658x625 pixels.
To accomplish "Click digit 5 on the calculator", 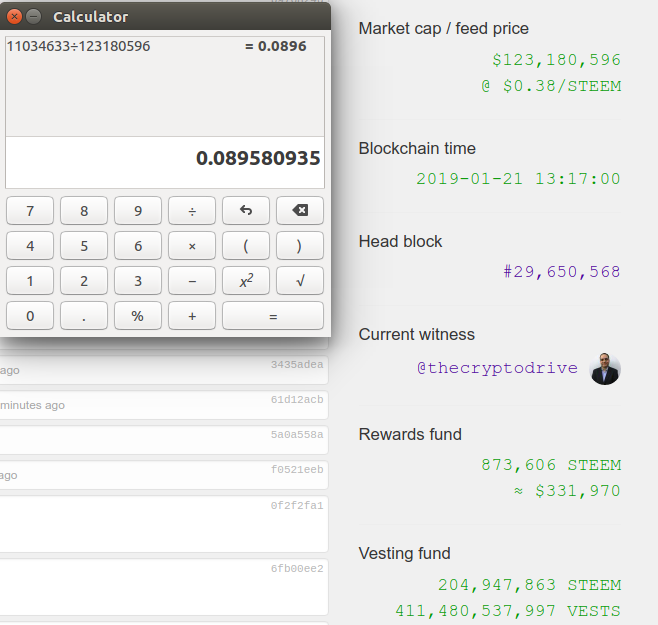I will tap(84, 246).
